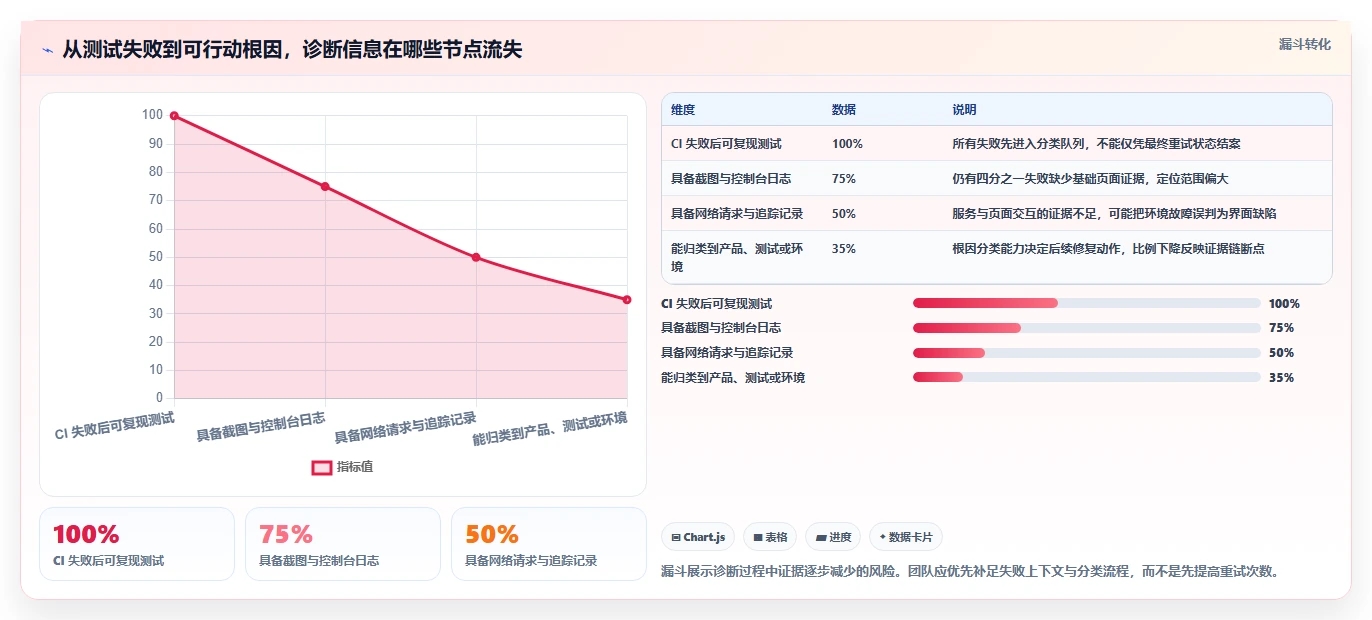
Task: Click progress list label 具备截图与控制台日志
Action: (721, 328)
